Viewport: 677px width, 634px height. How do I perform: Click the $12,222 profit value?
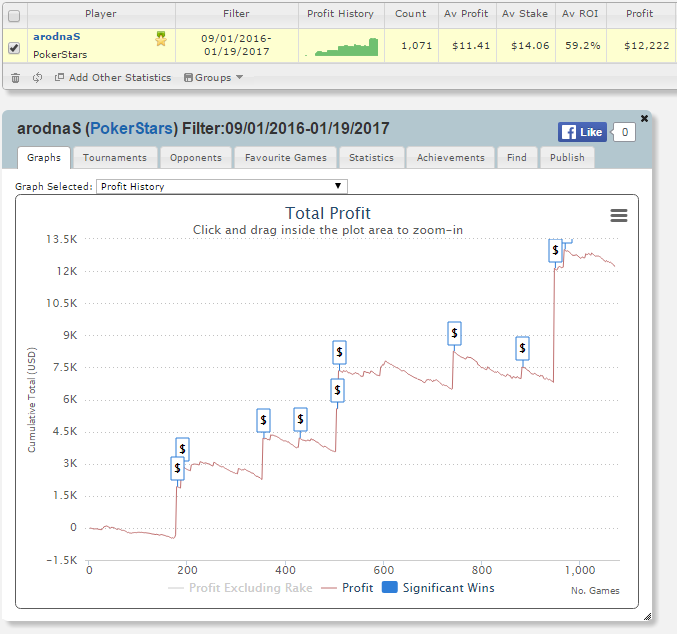(x=647, y=46)
